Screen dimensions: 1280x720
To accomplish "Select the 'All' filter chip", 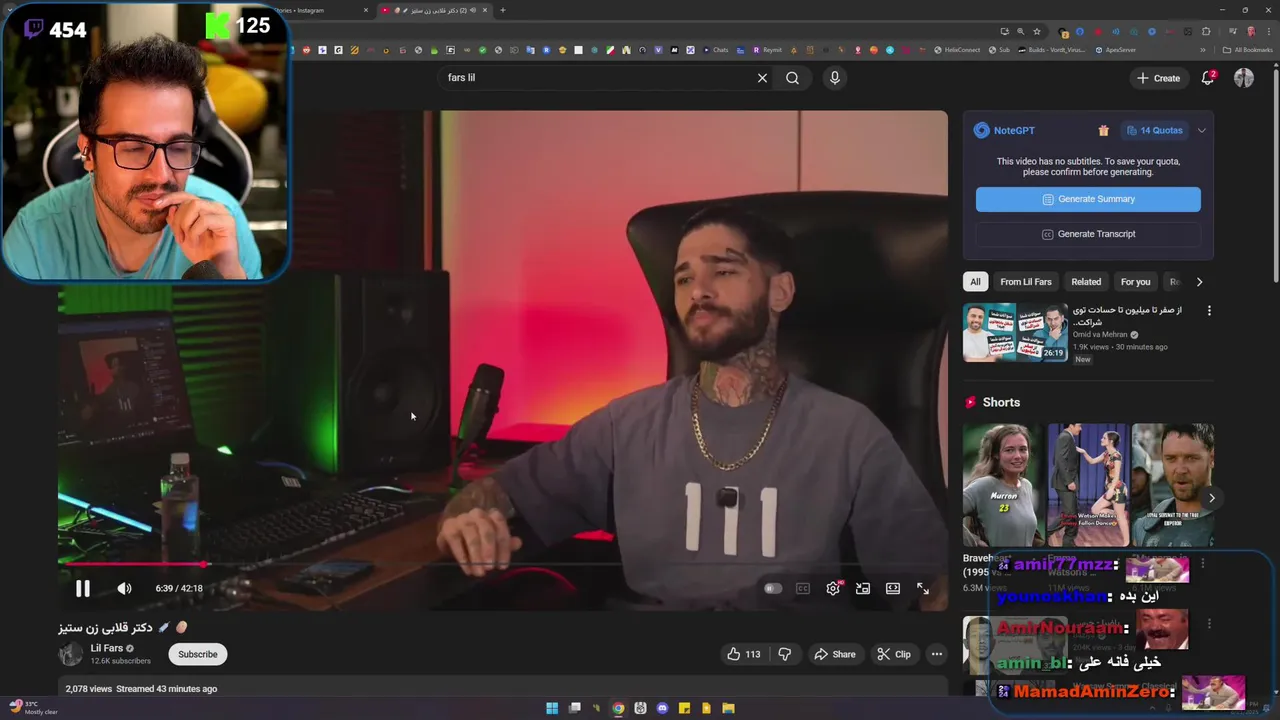I will pos(975,282).
